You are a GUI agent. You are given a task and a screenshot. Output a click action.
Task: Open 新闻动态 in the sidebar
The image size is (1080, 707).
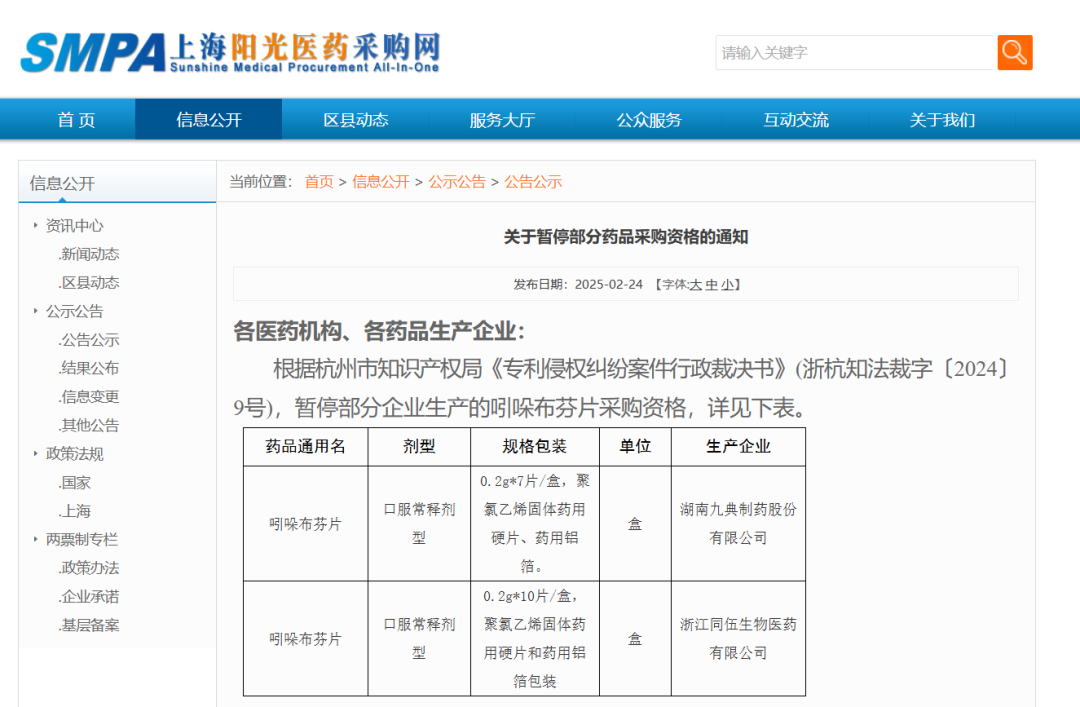coord(89,254)
